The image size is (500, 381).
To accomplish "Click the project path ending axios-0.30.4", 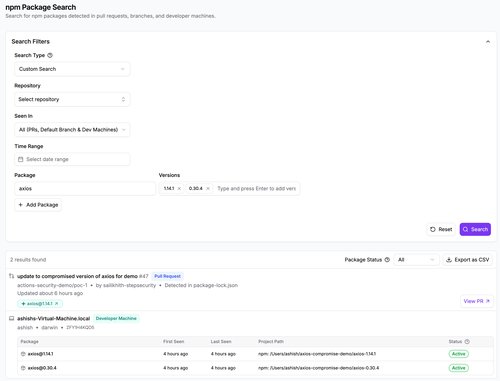I will (x=319, y=368).
